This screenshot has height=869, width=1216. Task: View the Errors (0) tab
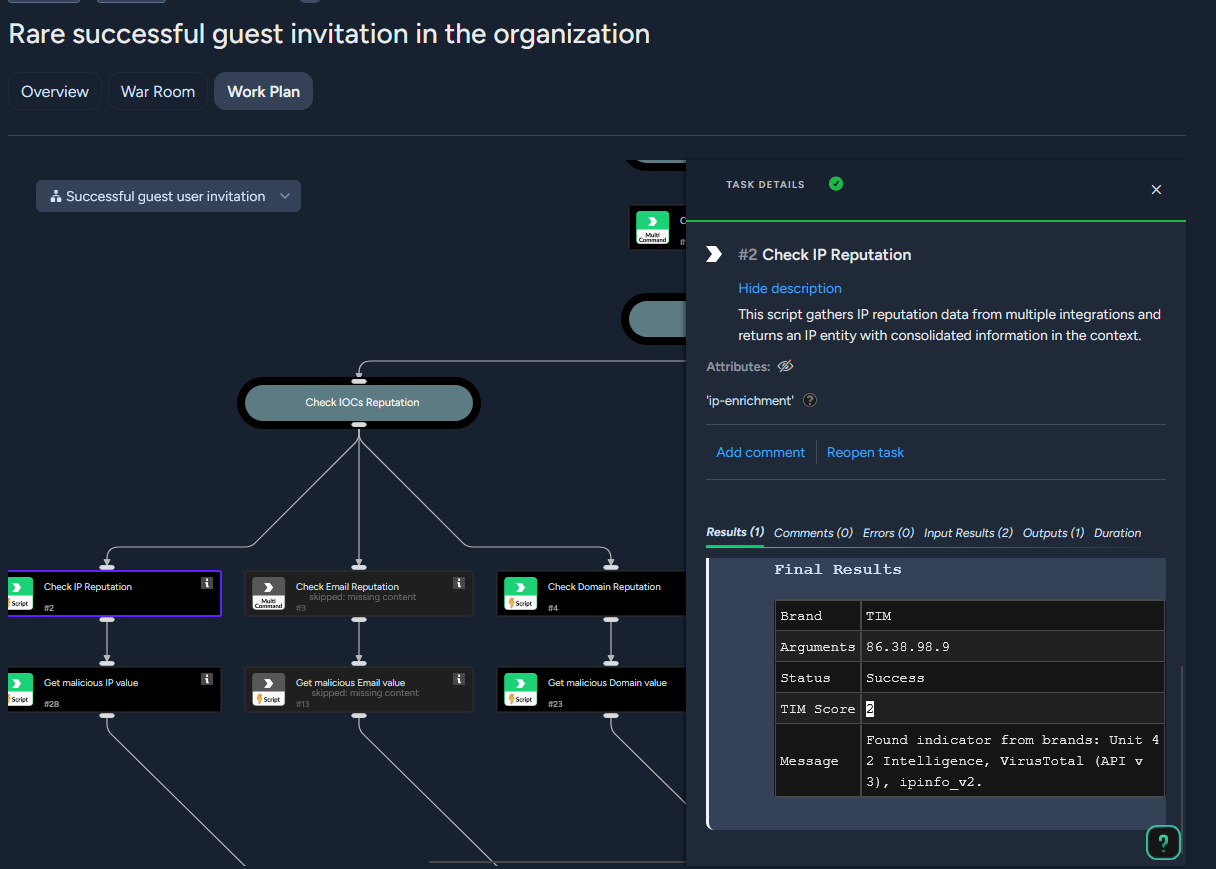pyautogui.click(x=888, y=533)
